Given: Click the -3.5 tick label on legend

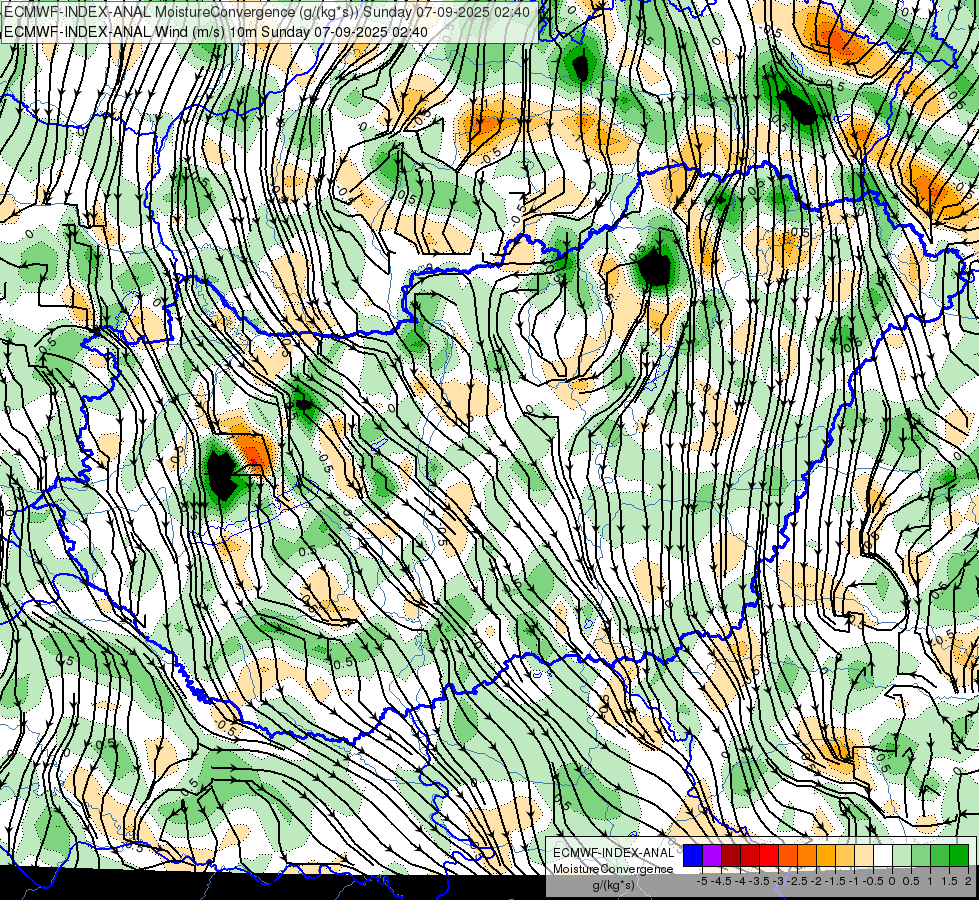Looking at the screenshot, I should (760, 881).
